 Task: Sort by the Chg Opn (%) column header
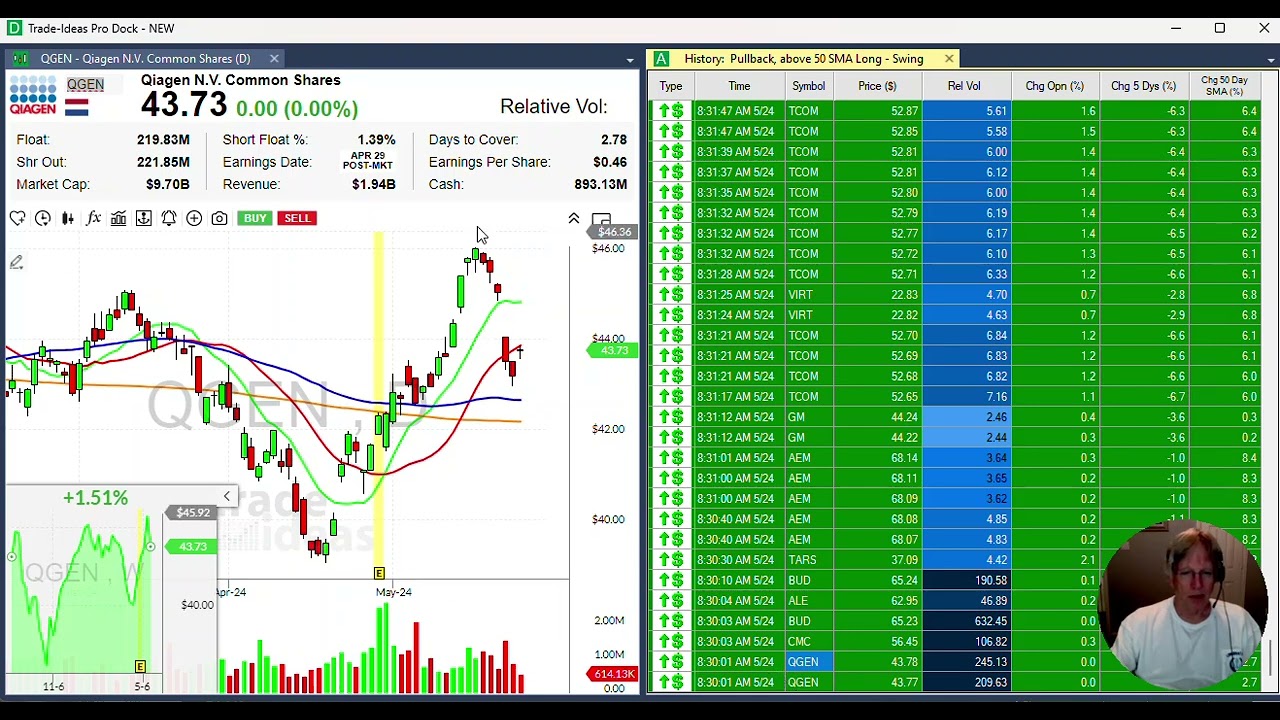click(1054, 86)
